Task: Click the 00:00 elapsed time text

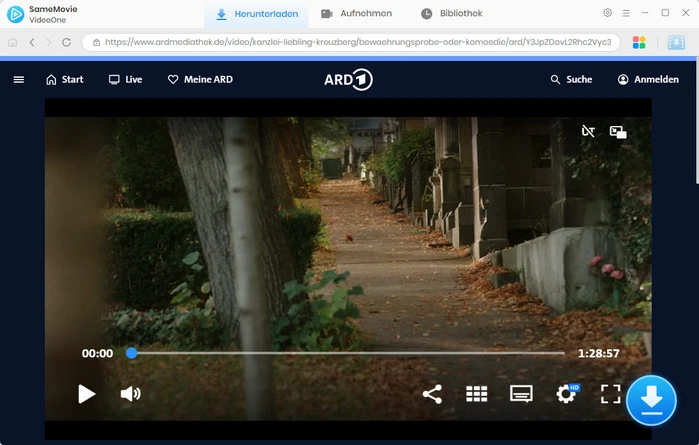Action: [97, 354]
